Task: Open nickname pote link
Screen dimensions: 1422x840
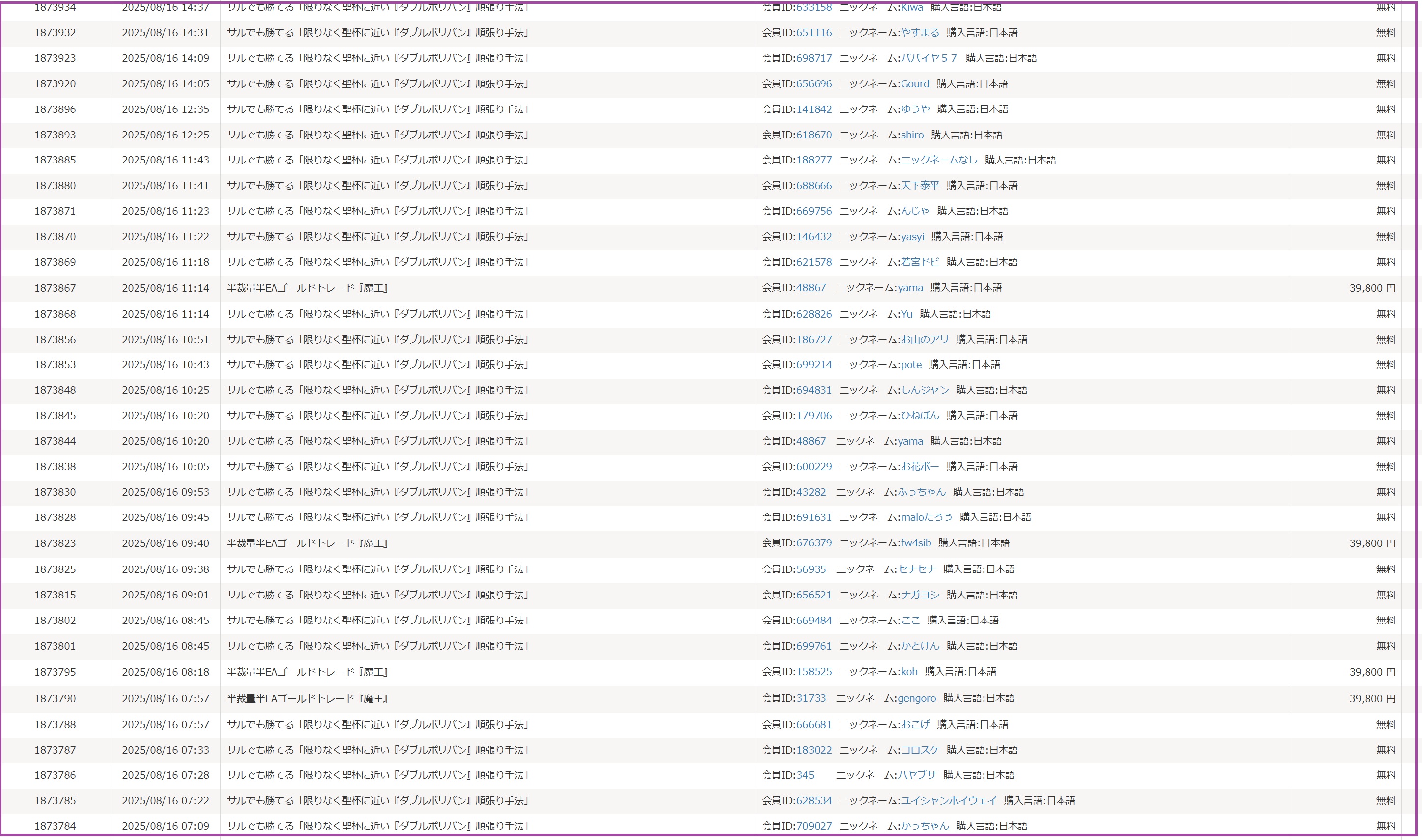Action: [911, 365]
